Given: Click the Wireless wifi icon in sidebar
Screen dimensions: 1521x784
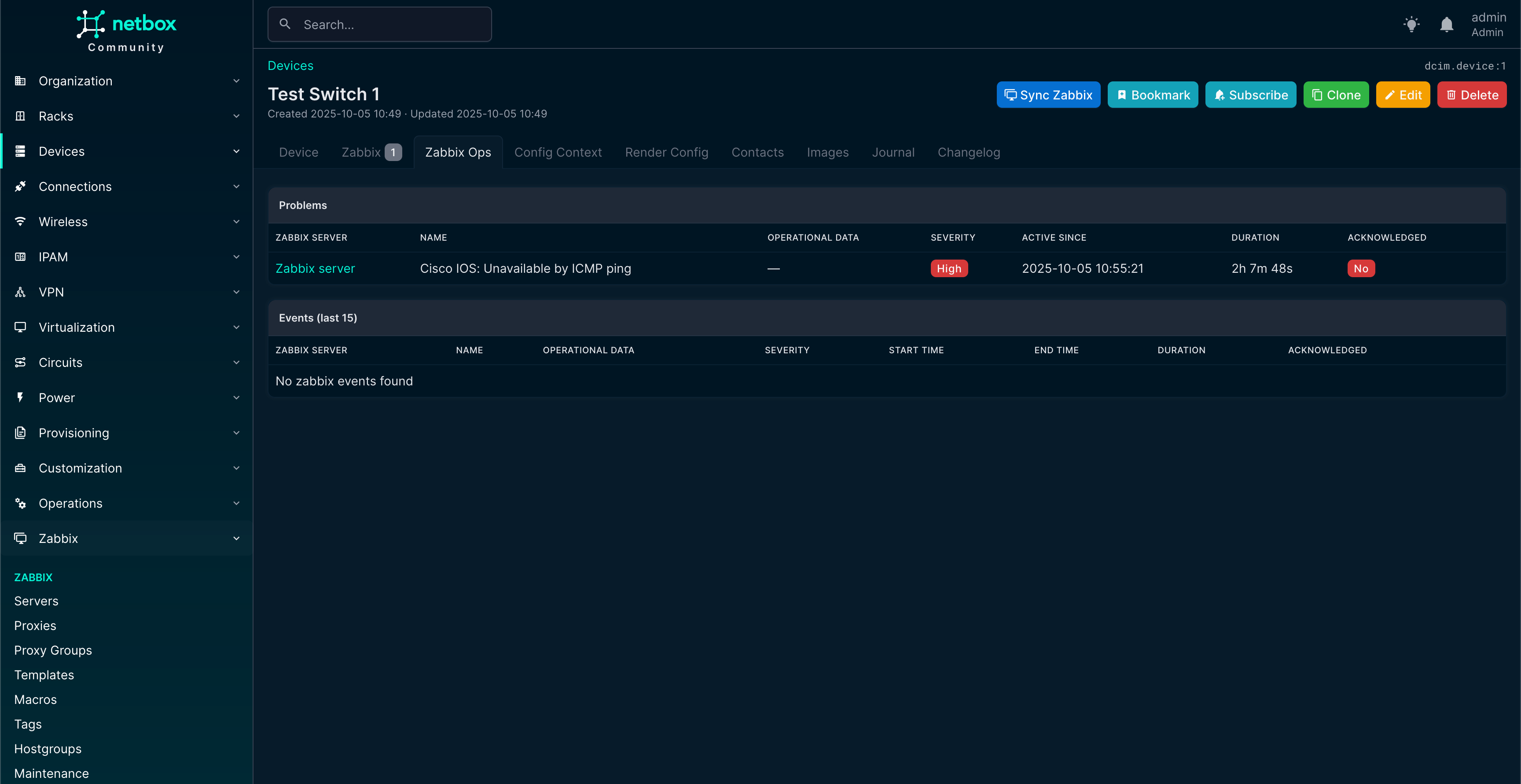Looking at the screenshot, I should click(21, 221).
